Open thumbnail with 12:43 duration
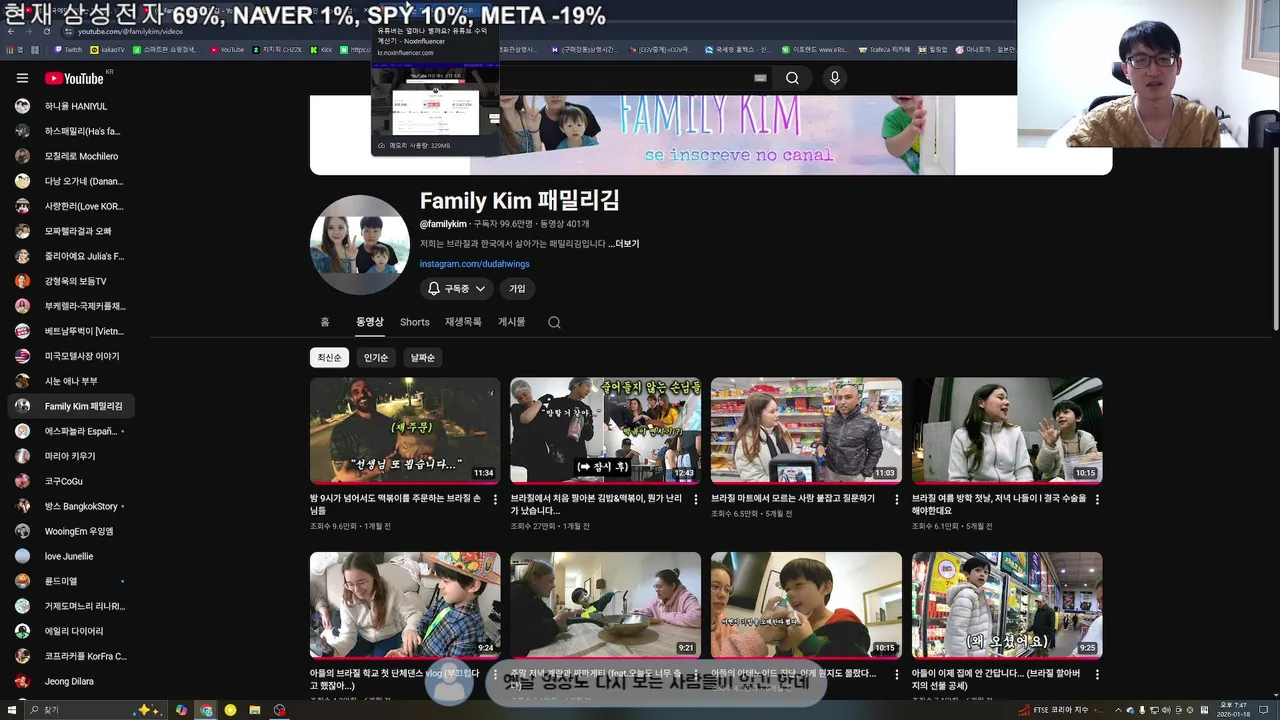Viewport: 1280px width, 720px height. [606, 430]
